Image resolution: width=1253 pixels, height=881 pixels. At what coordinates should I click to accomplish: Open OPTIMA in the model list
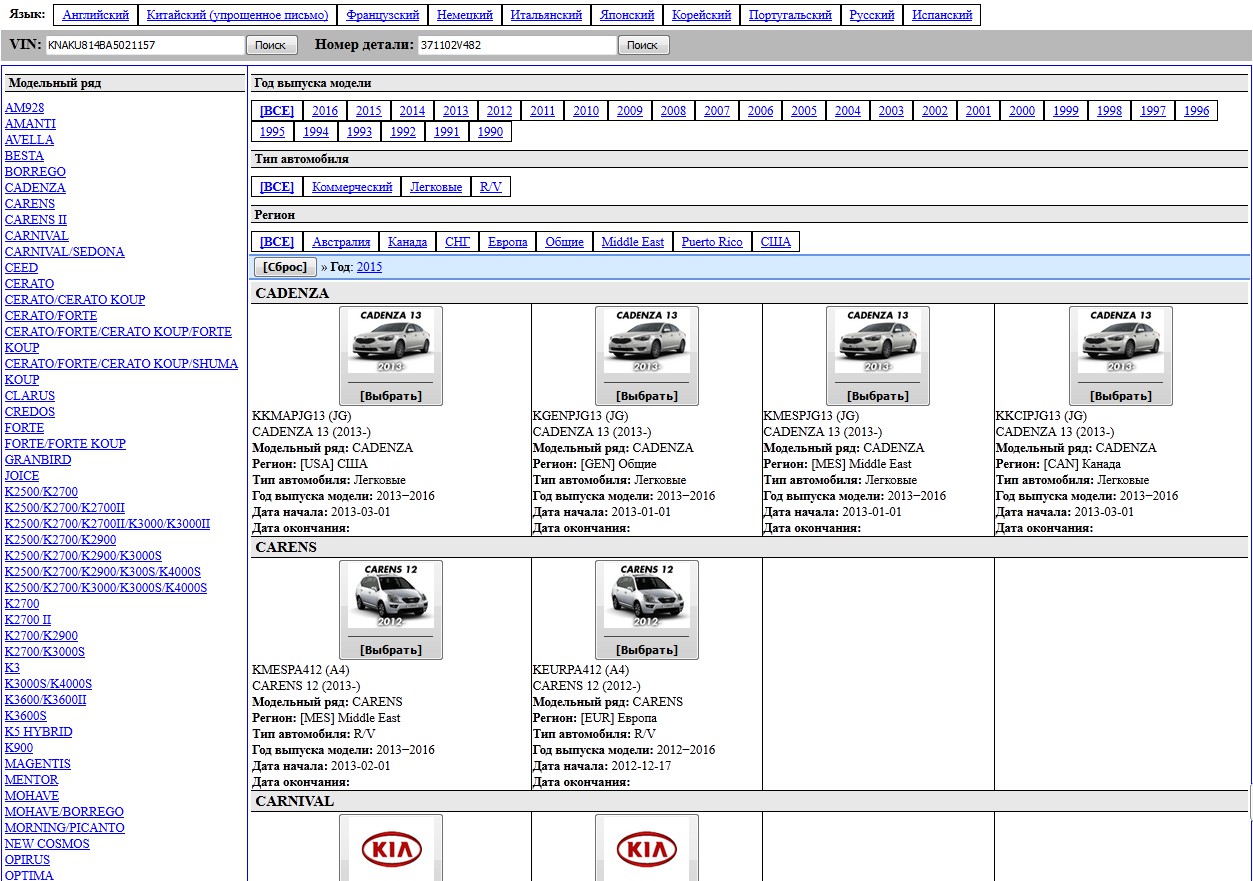(x=29, y=875)
